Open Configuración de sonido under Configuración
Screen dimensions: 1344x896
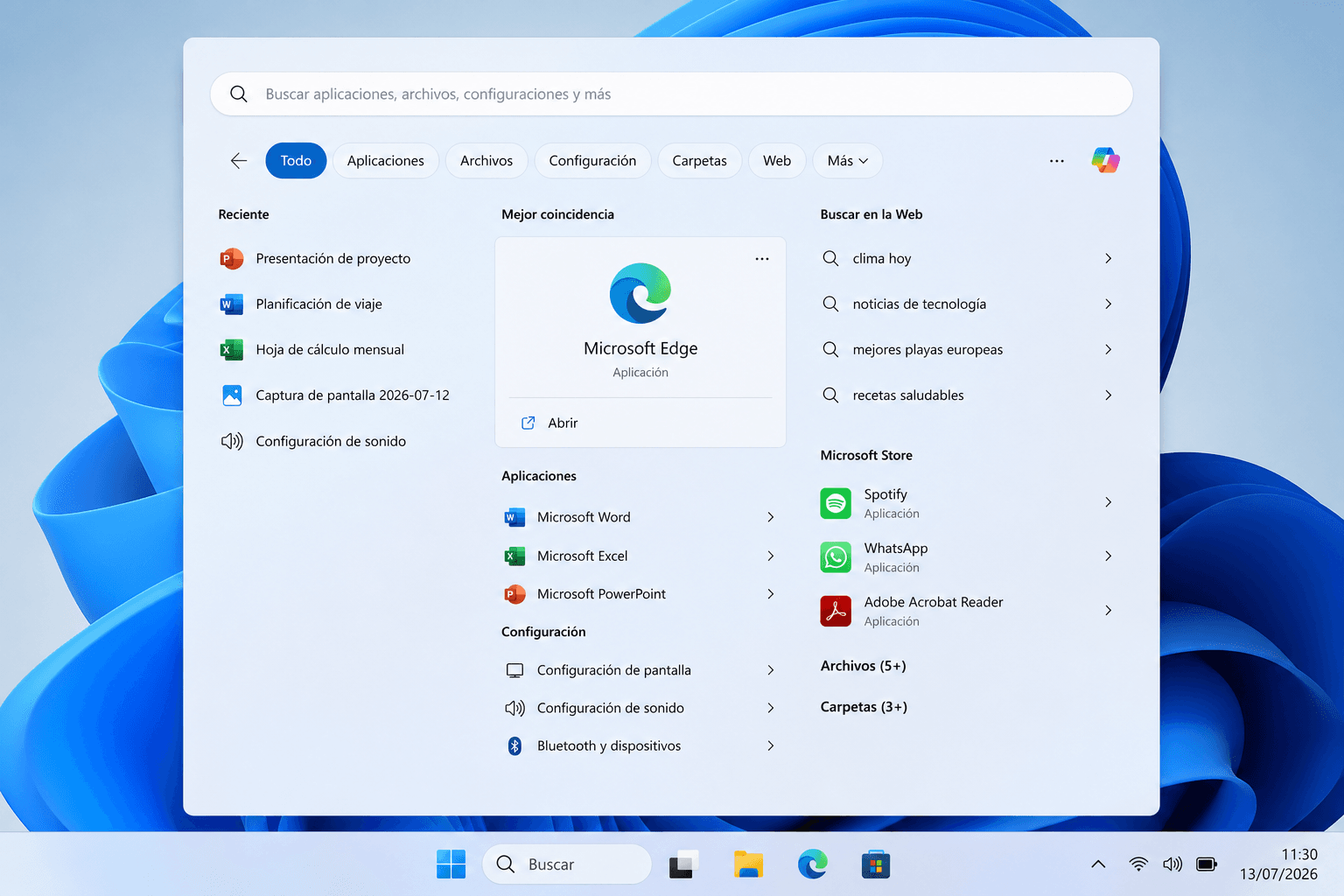(640, 708)
